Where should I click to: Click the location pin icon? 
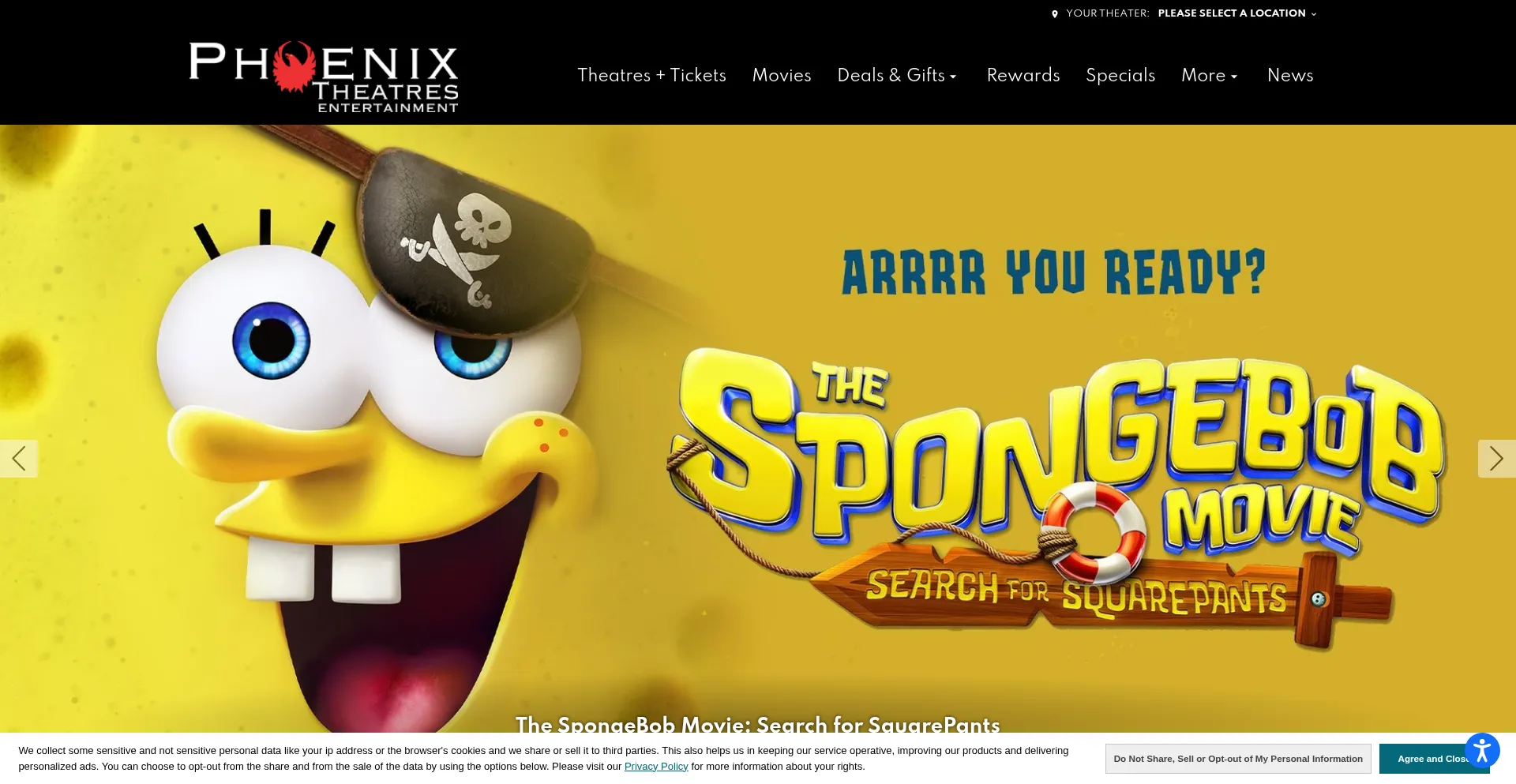(1055, 13)
